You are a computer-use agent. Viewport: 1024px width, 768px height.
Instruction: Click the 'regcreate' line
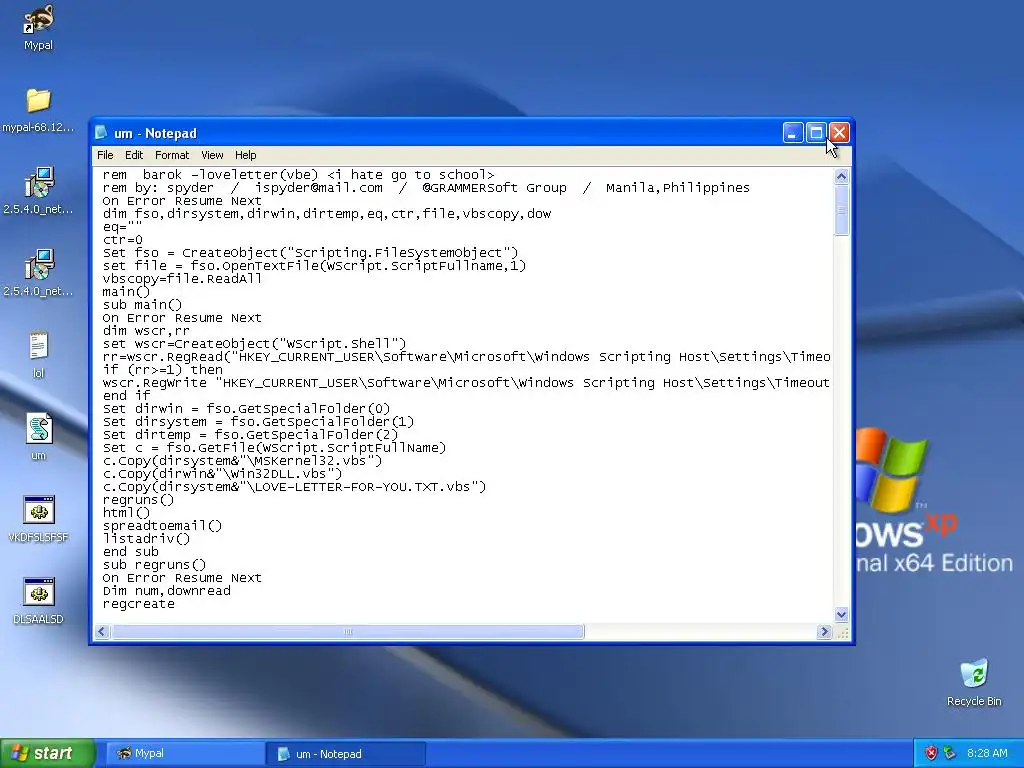coord(138,604)
